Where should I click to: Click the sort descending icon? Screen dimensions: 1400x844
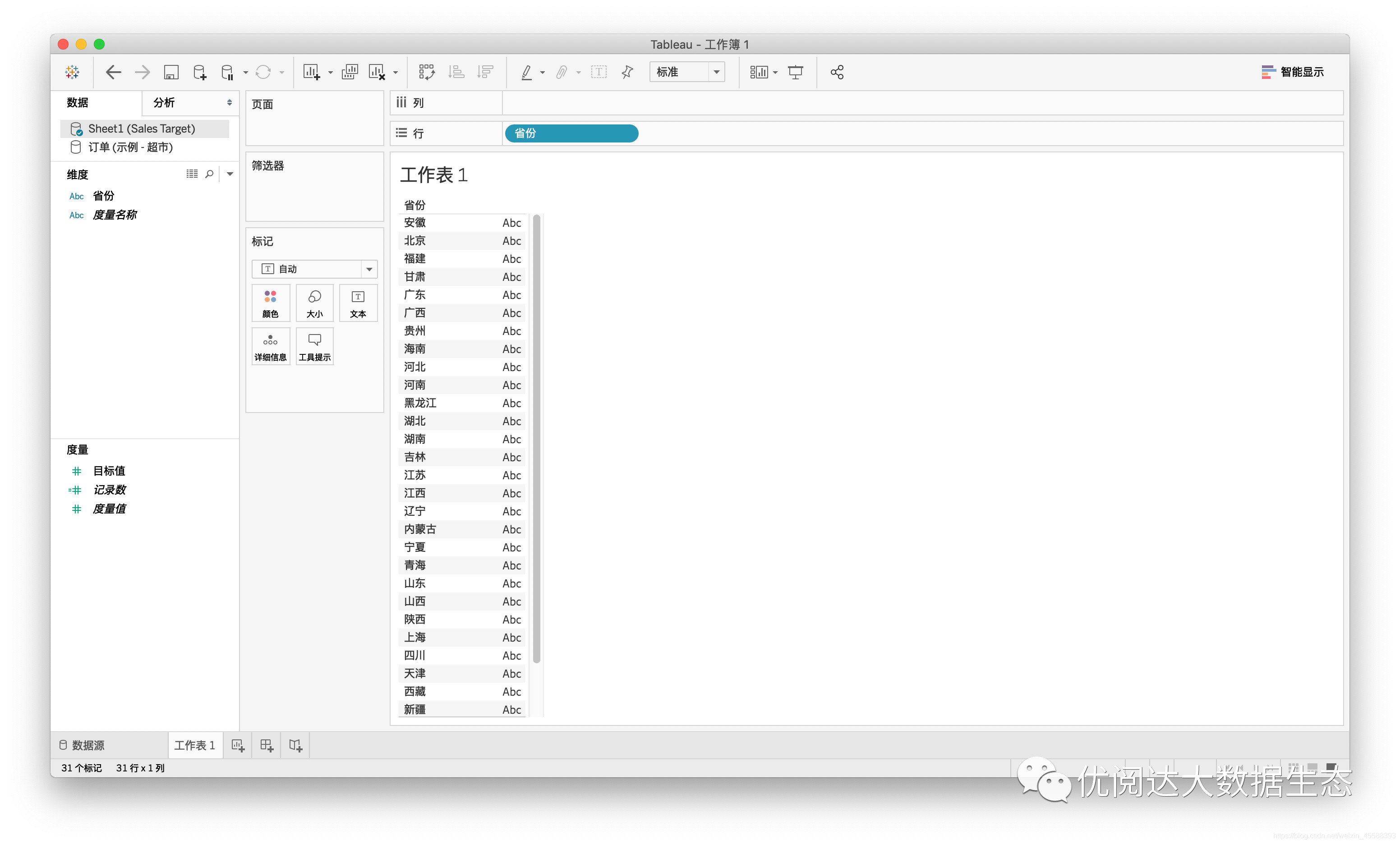click(x=485, y=72)
